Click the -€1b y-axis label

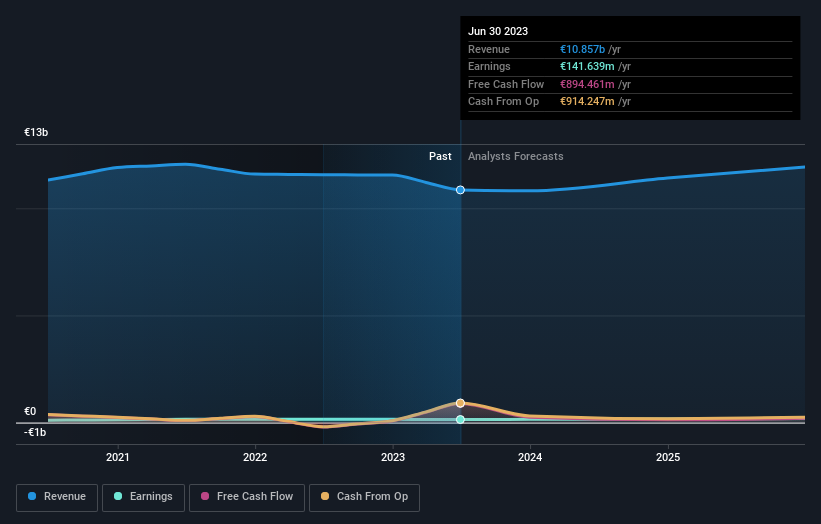click(x=35, y=432)
